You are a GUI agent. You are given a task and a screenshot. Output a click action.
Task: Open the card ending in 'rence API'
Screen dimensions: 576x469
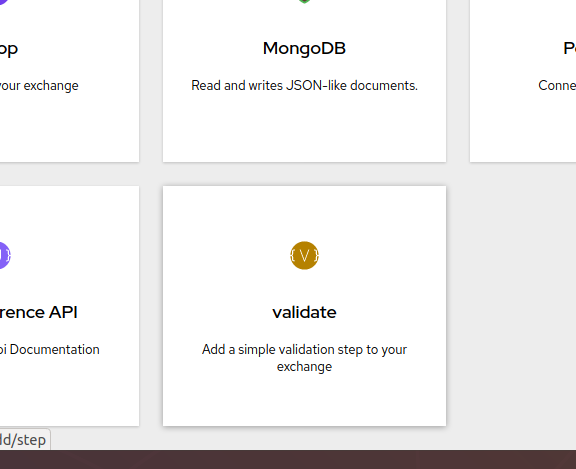click(39, 312)
